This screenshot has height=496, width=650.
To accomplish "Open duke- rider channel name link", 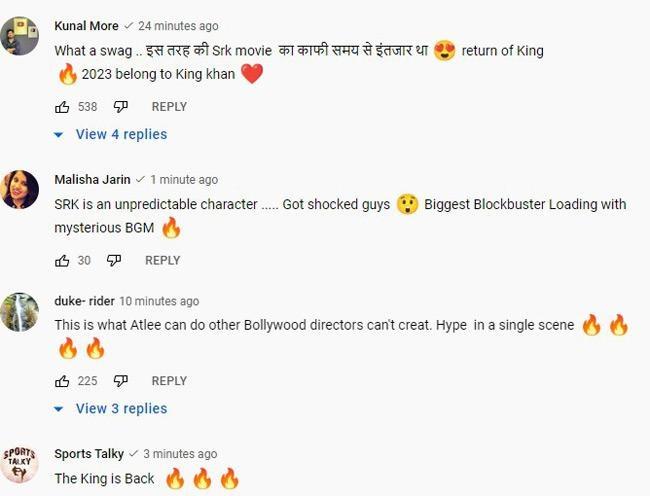I will (84, 301).
